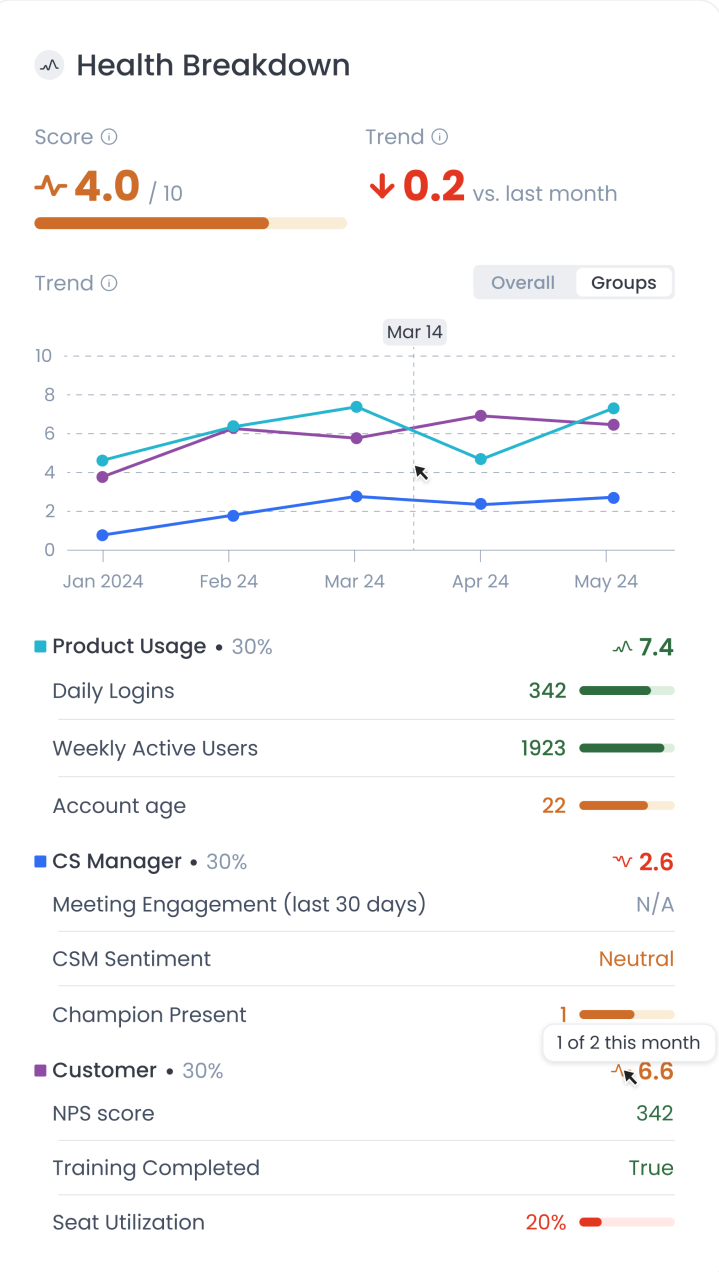This screenshot has width=719, height=1272.
Task: Click the blue CS Manager legend square
Action: [40, 861]
